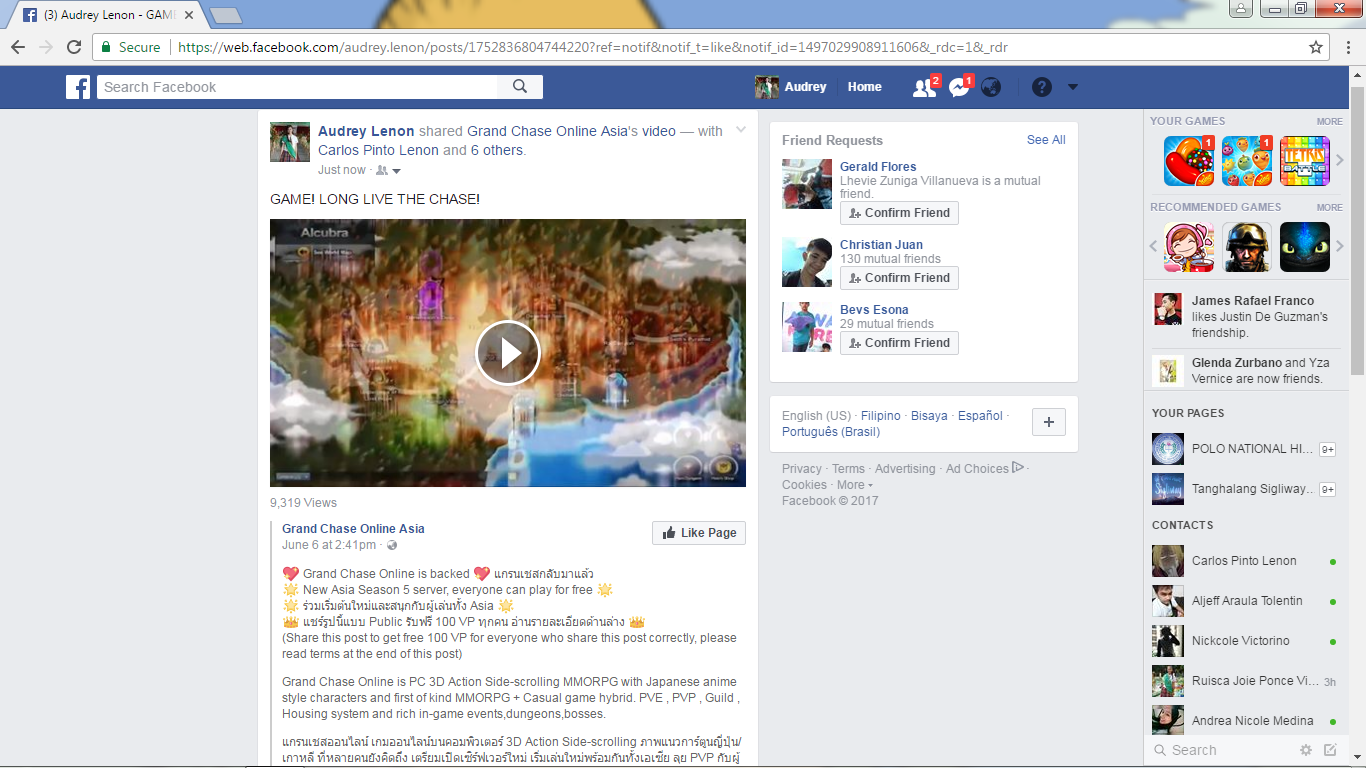Screen dimensions: 1366x768
Task: Open chat settings gear icon
Action: point(1305,750)
